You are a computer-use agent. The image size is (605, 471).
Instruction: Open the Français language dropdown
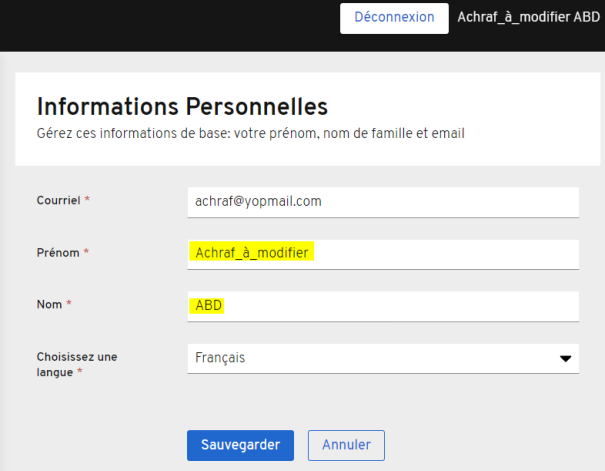382,357
